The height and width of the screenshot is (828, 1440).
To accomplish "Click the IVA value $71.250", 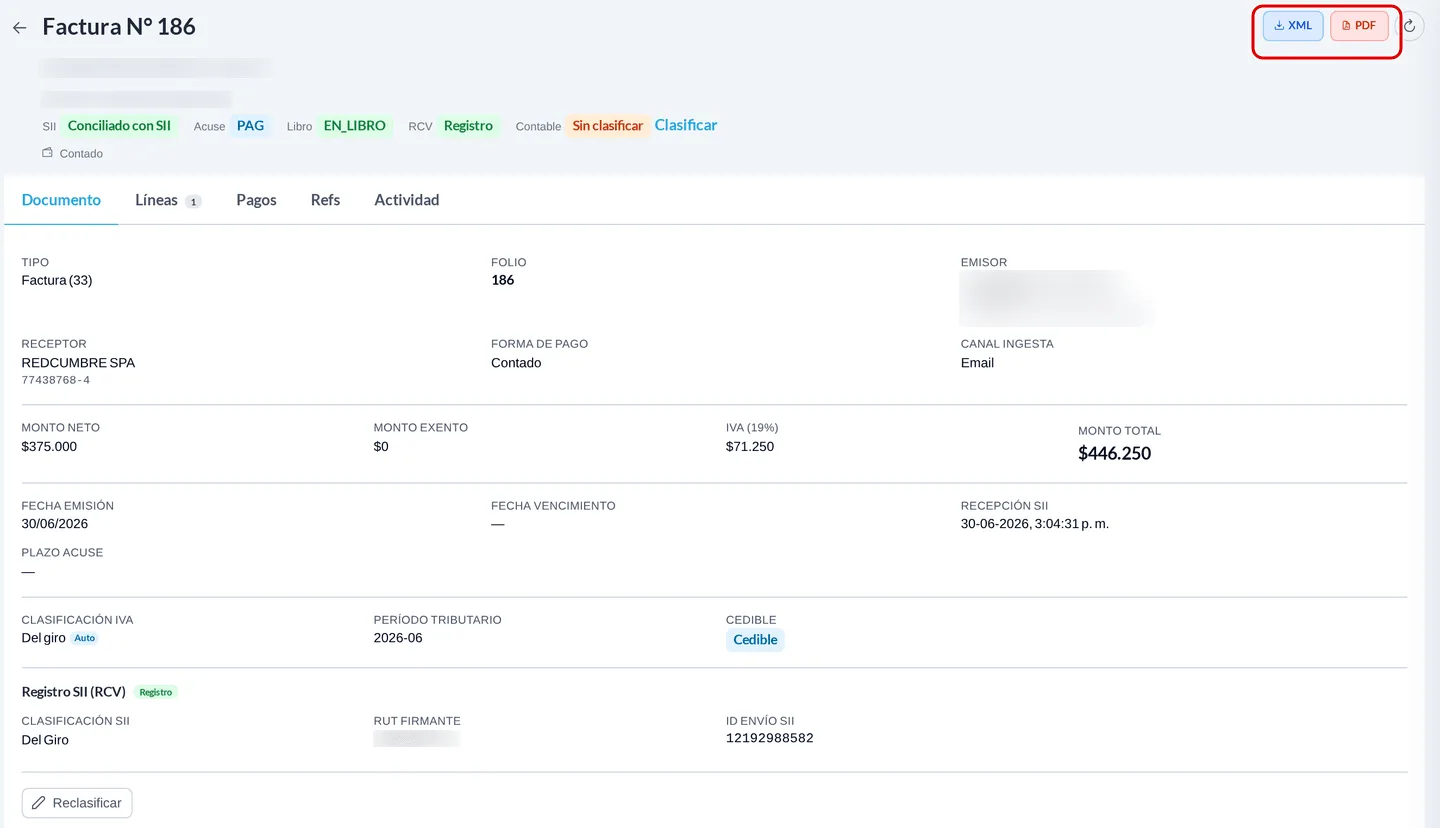I will [x=750, y=447].
